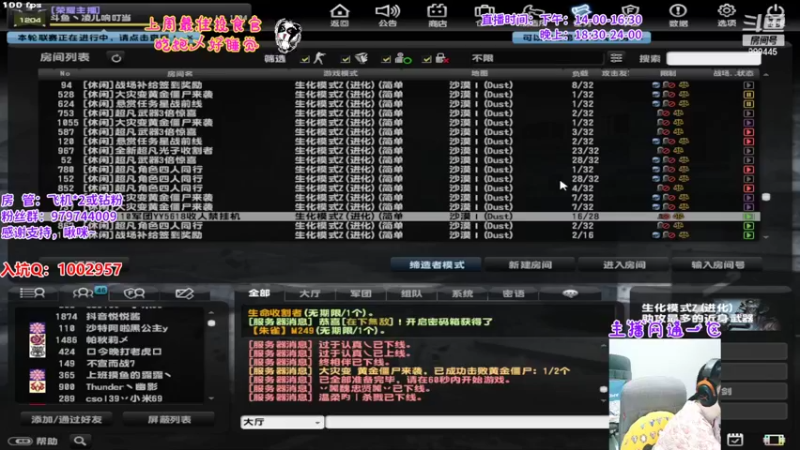800x450 pixels.
Task: Click the battery-shaped icon at bottom right
Action: (773, 439)
